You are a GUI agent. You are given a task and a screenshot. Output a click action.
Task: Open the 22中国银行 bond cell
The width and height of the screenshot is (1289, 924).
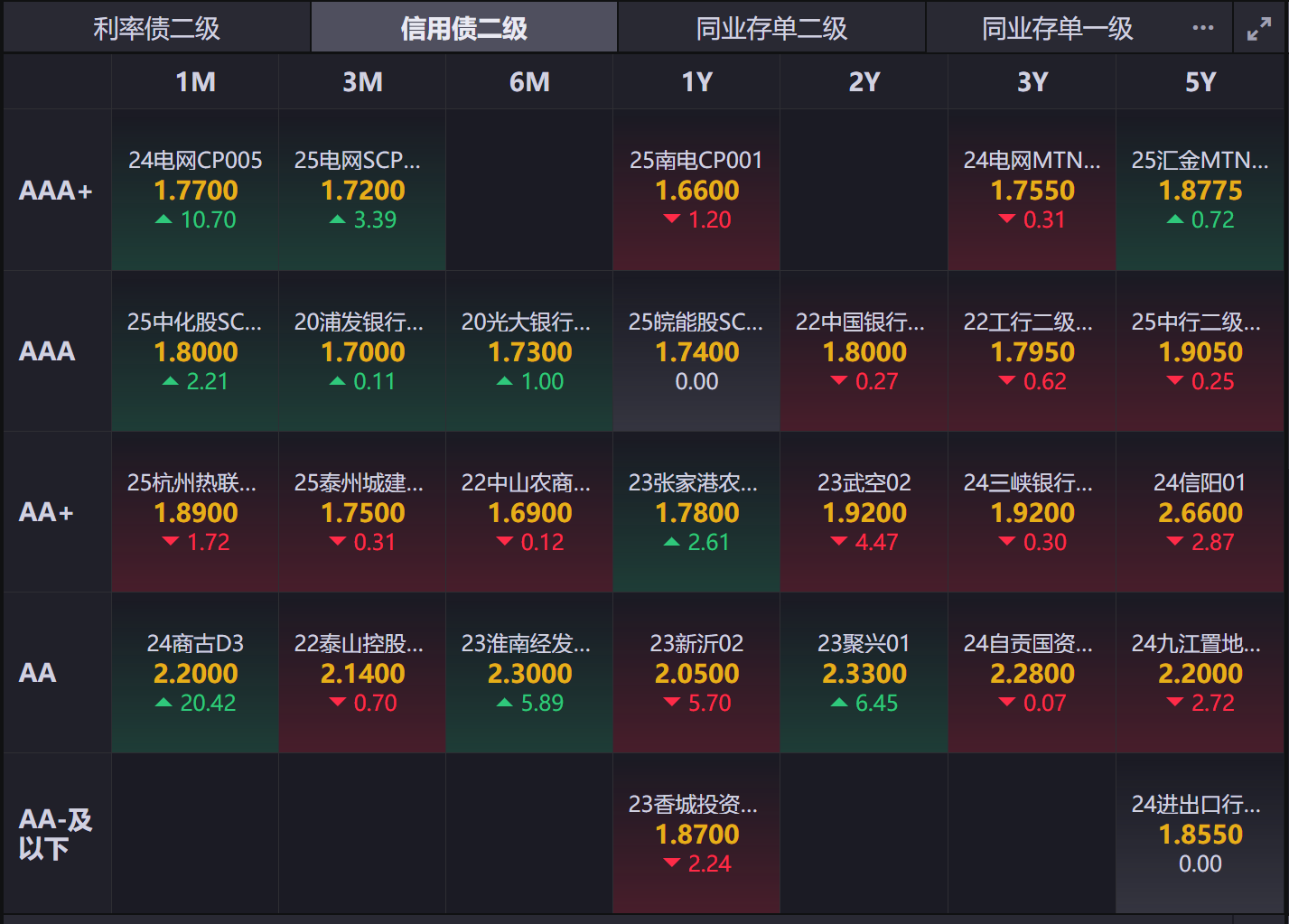click(864, 351)
